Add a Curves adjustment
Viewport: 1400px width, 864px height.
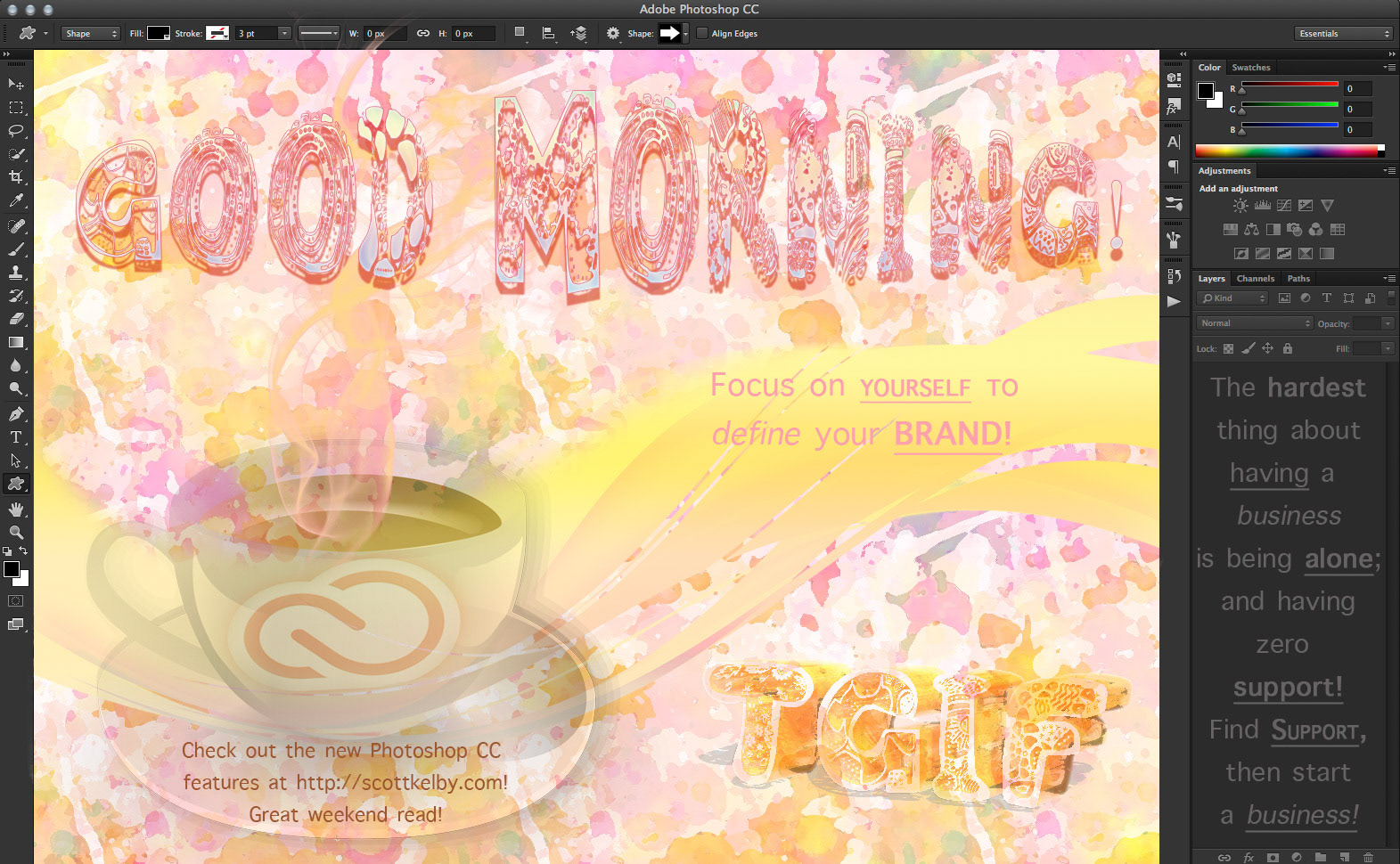1284,206
